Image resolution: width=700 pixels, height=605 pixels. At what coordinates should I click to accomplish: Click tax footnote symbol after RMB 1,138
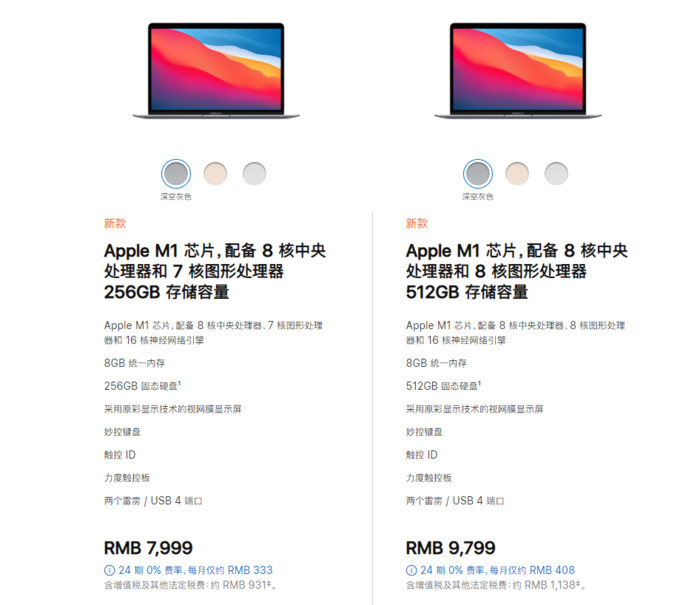[x=578, y=582]
